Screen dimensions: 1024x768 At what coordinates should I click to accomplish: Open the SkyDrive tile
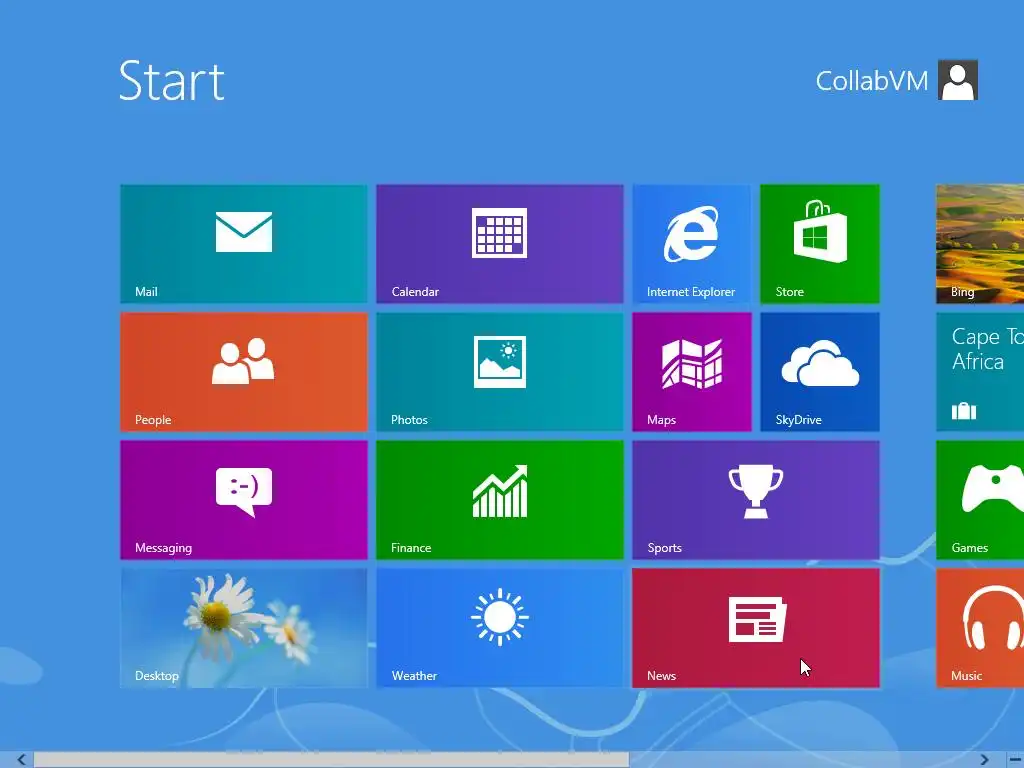[820, 372]
